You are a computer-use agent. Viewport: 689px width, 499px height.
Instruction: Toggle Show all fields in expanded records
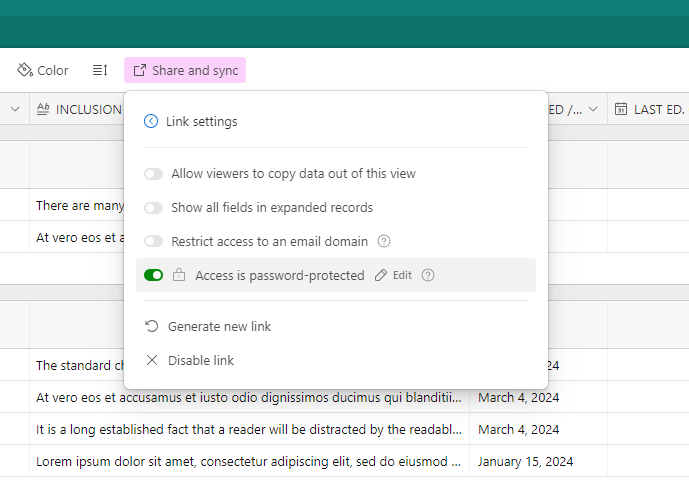coord(153,208)
